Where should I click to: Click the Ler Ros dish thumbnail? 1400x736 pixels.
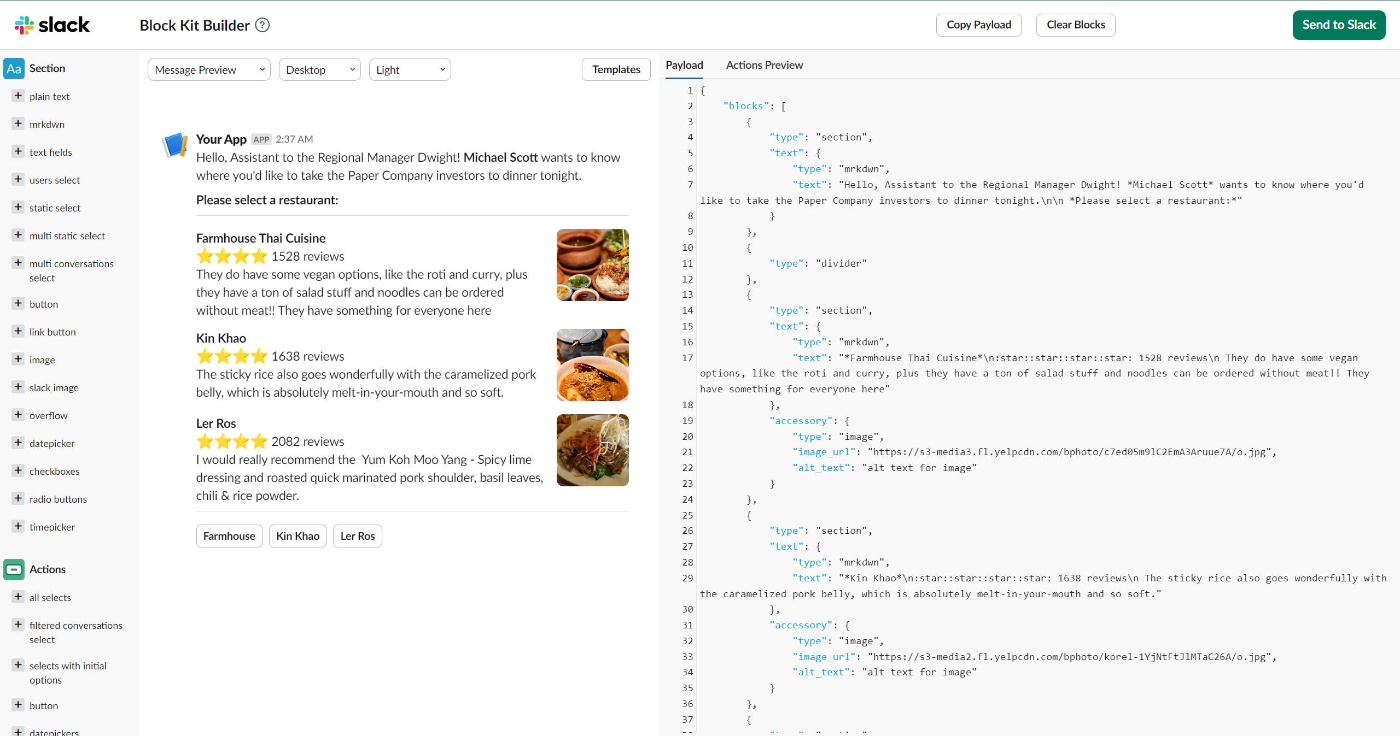(x=593, y=450)
